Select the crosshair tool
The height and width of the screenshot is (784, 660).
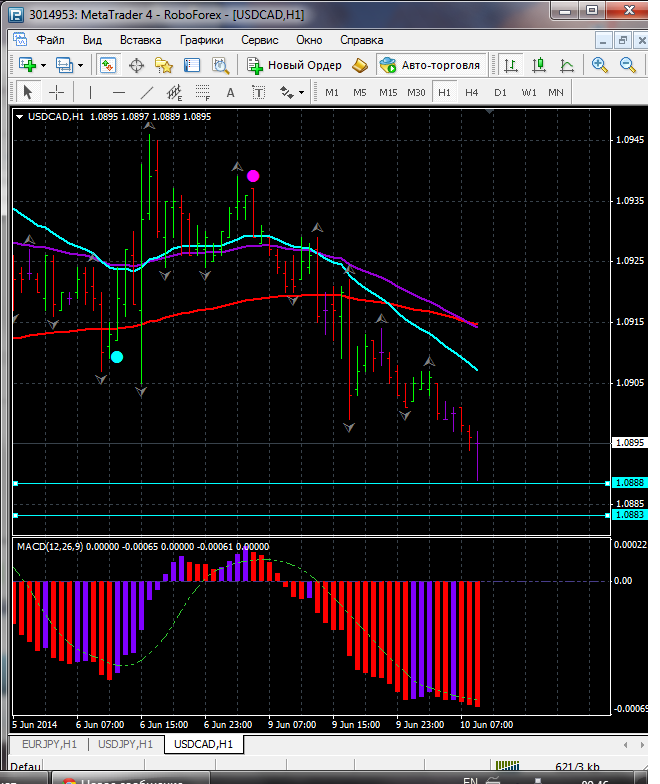[x=57, y=92]
